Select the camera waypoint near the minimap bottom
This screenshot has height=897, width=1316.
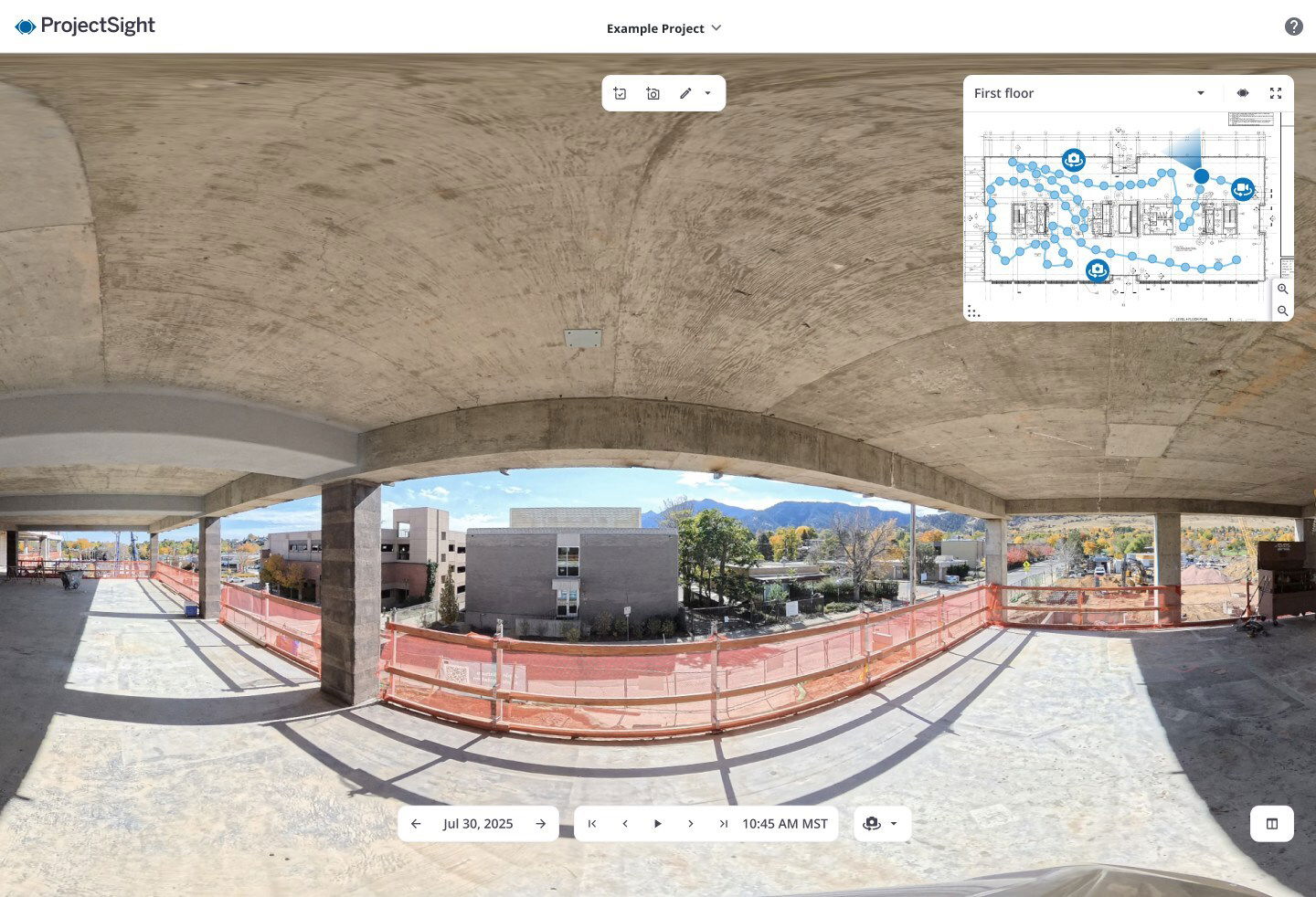1097,270
